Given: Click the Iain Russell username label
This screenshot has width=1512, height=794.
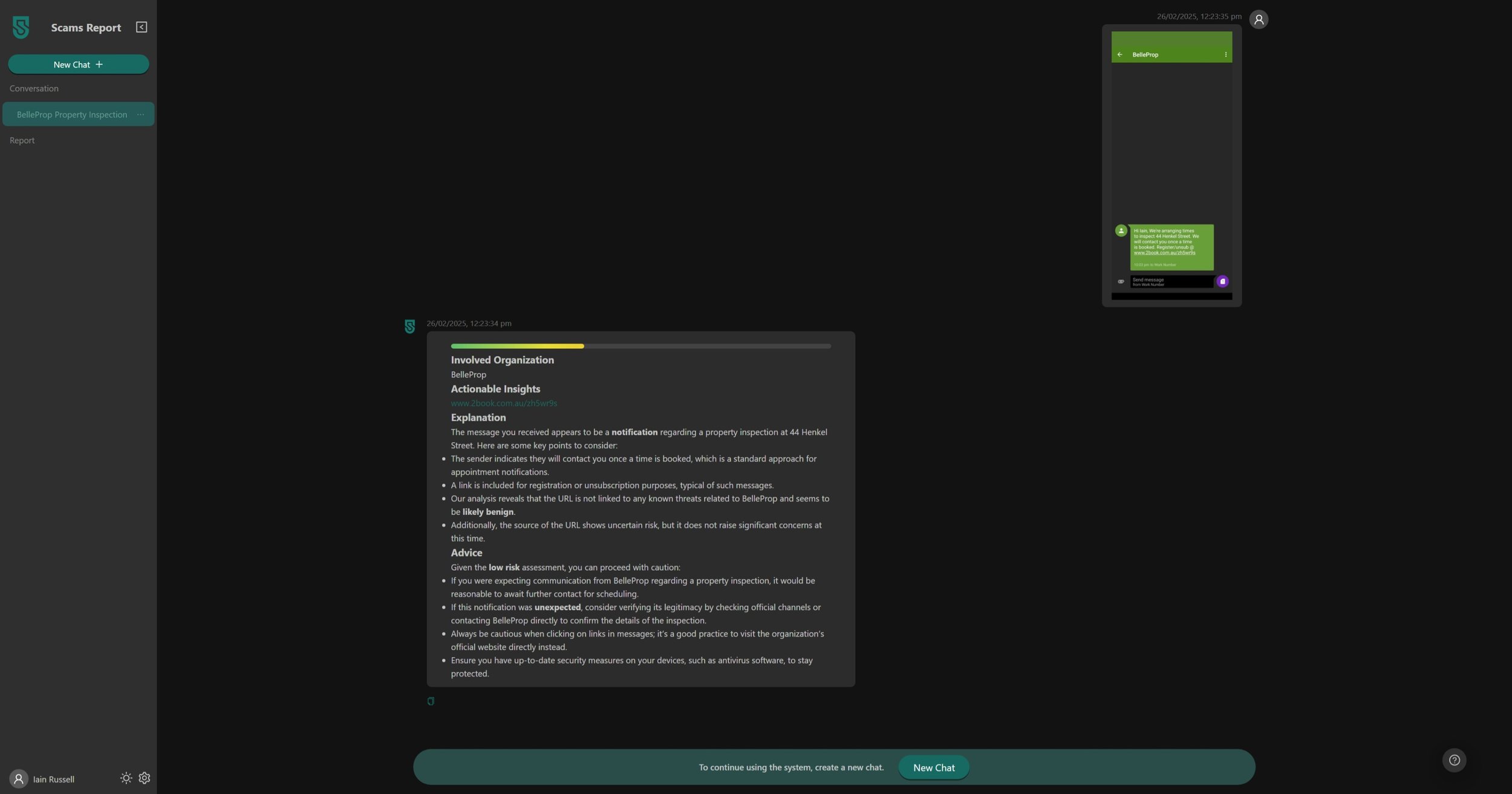Looking at the screenshot, I should pos(54,779).
